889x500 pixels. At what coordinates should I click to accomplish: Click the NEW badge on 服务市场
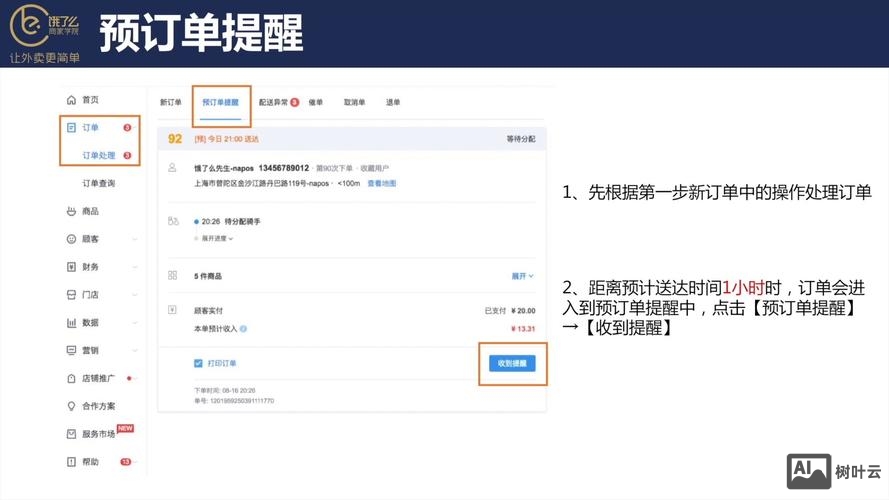coord(125,428)
